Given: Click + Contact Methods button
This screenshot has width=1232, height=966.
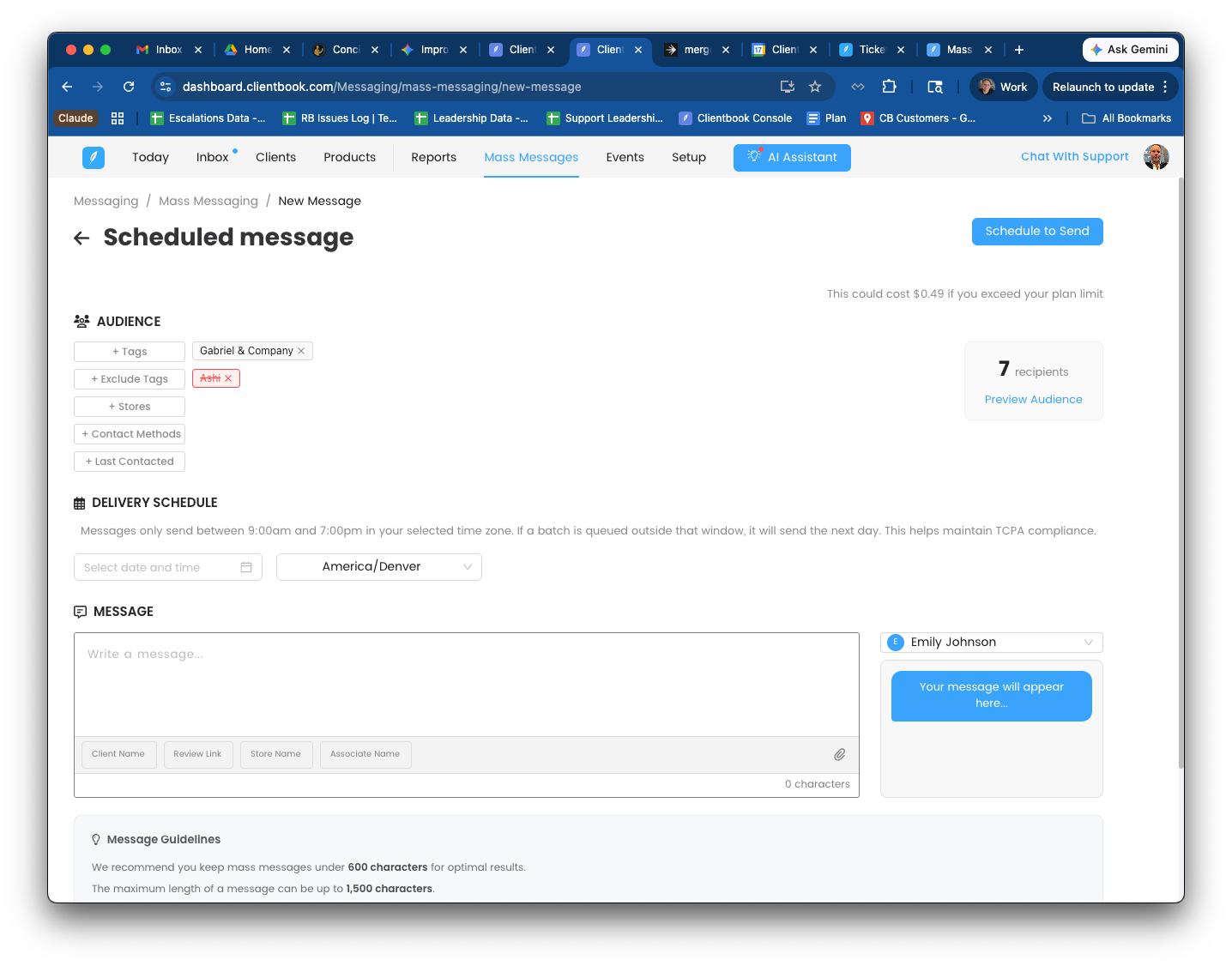Looking at the screenshot, I should (130, 434).
